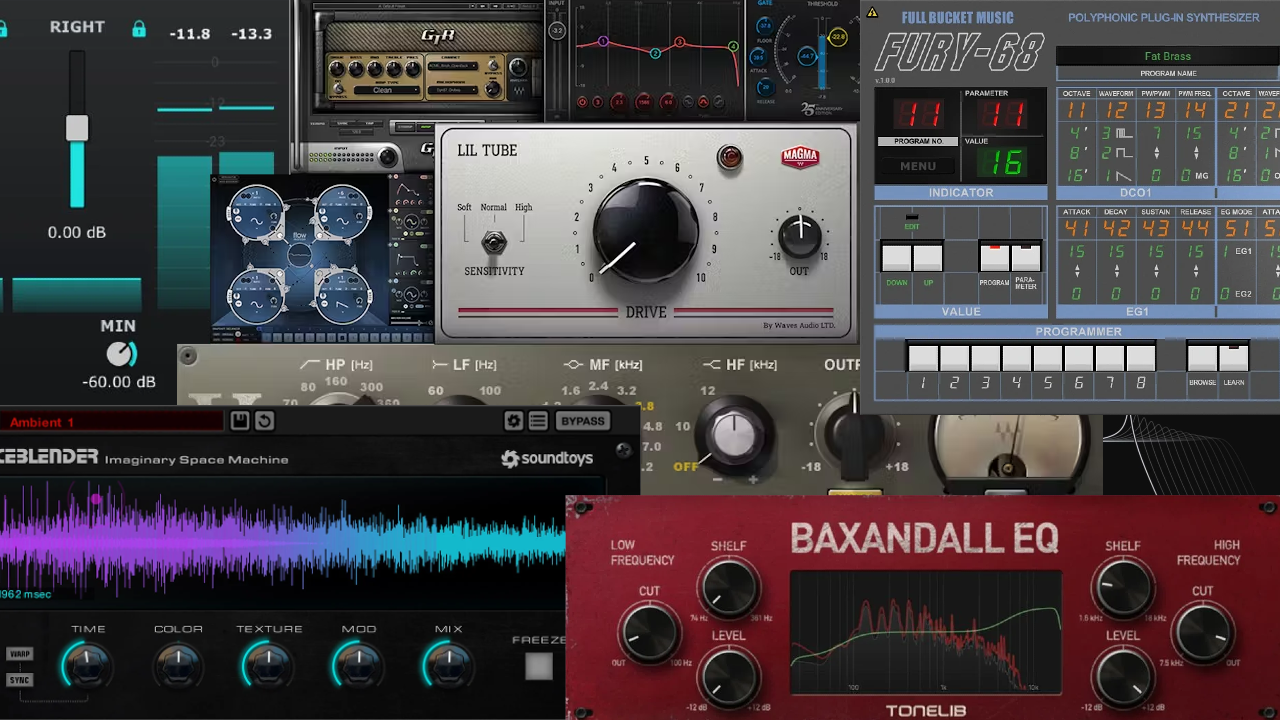The height and width of the screenshot is (720, 1280).
Task: Click the MIN knob above -60.00 dB
Action: point(120,354)
